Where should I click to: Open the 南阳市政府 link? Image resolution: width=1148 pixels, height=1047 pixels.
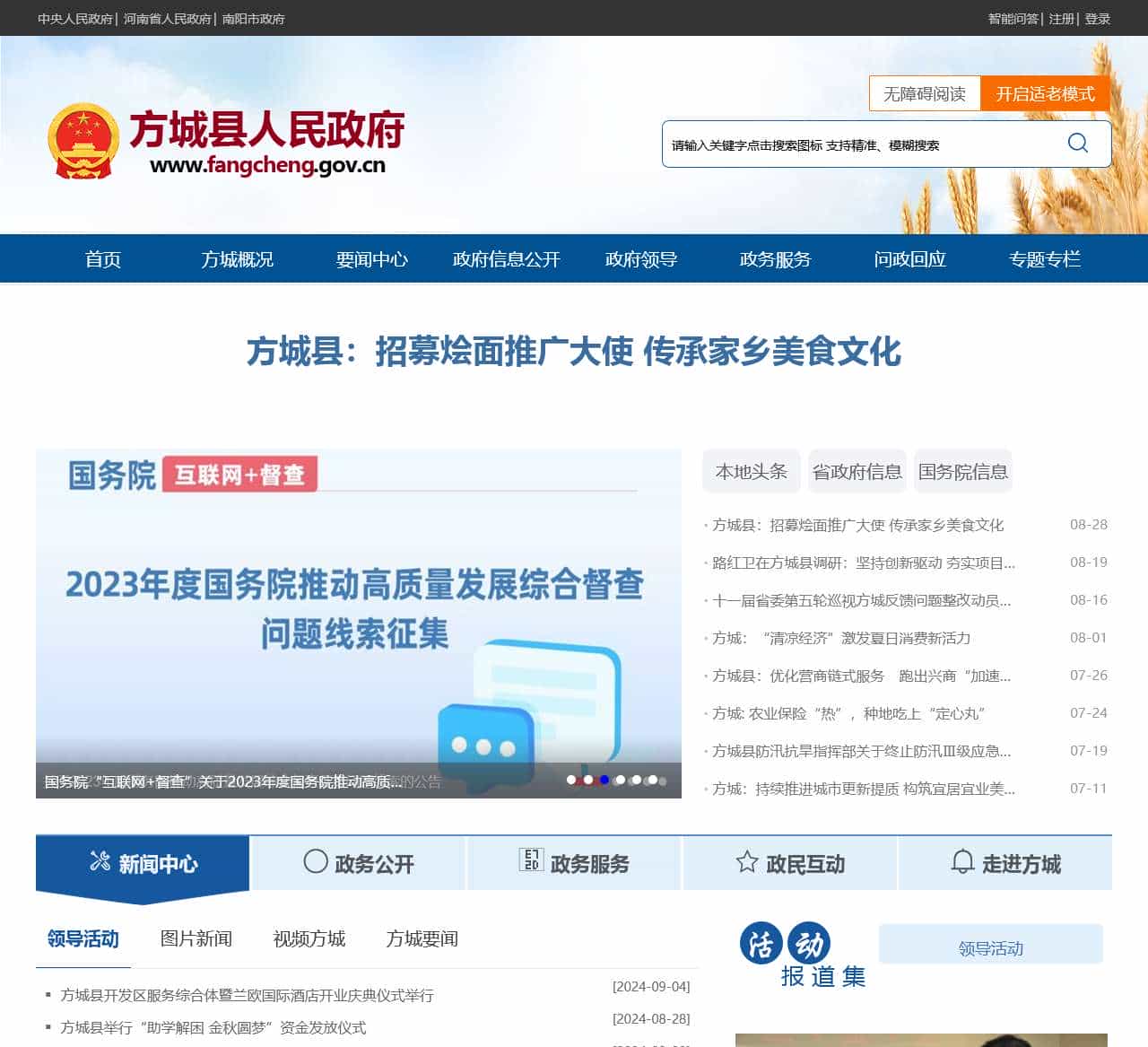254,19
